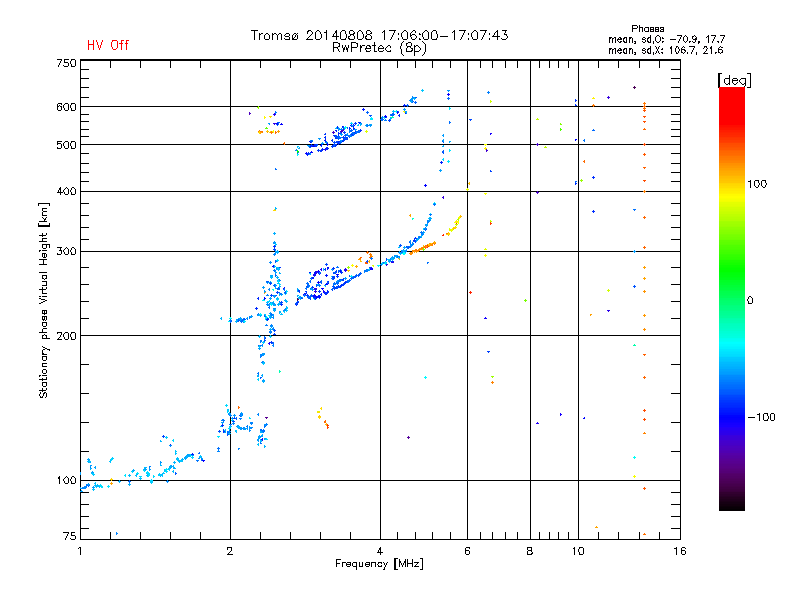Click x-axis tick label '8'
Screen dimensions: 800x600
pos(530,551)
